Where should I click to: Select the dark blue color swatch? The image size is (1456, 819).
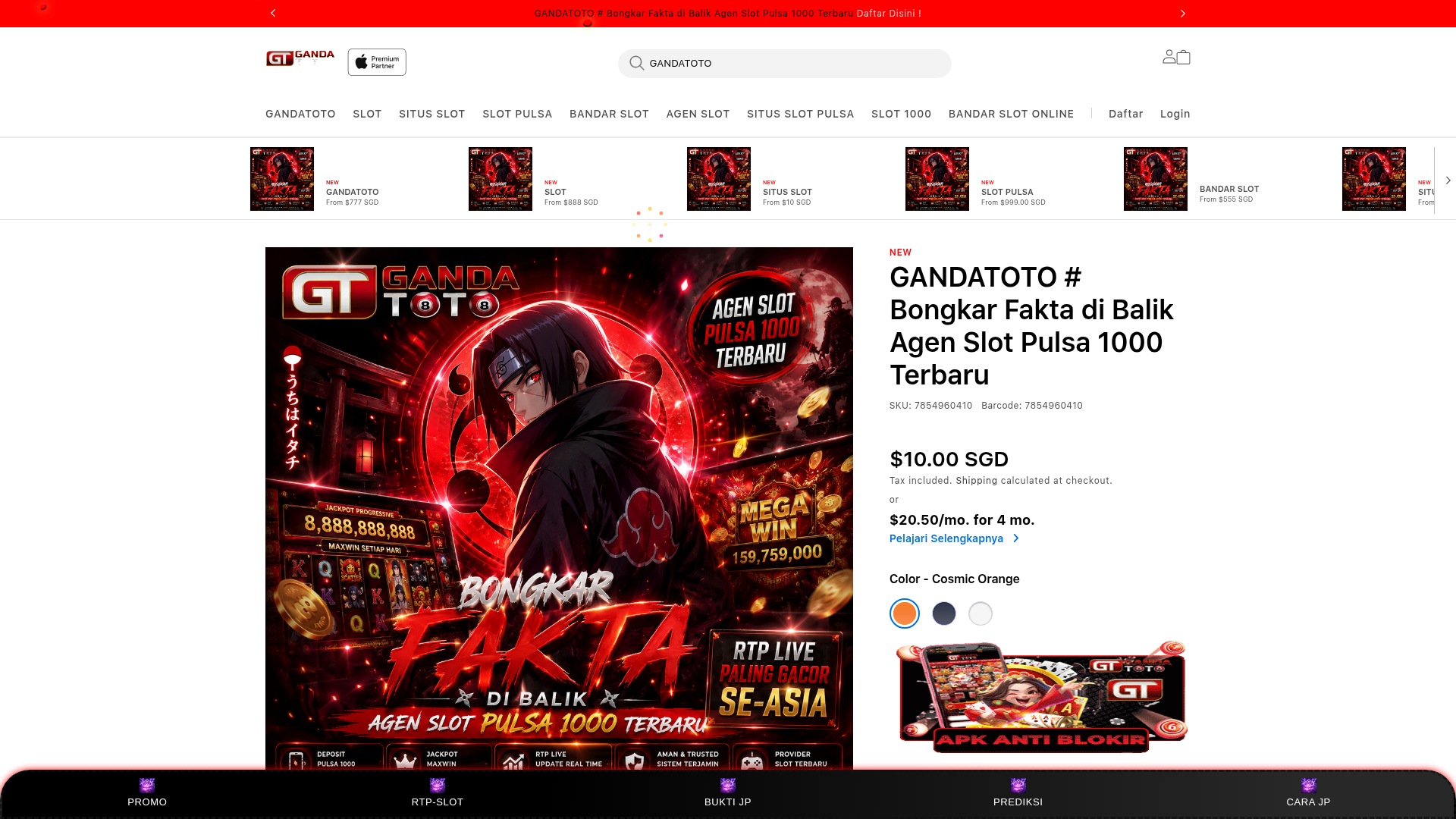(x=944, y=613)
